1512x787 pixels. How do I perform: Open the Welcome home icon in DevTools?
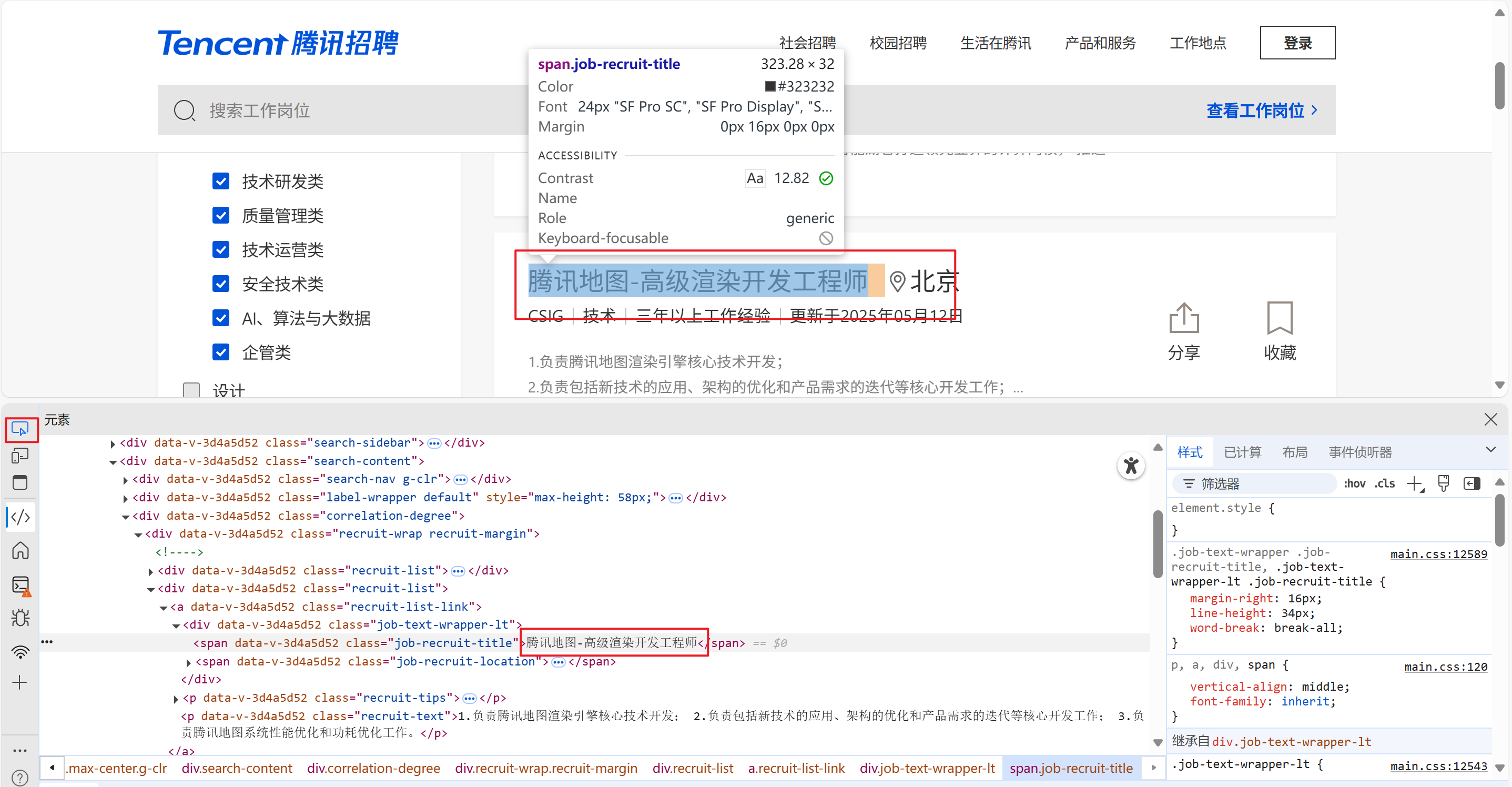(x=20, y=550)
